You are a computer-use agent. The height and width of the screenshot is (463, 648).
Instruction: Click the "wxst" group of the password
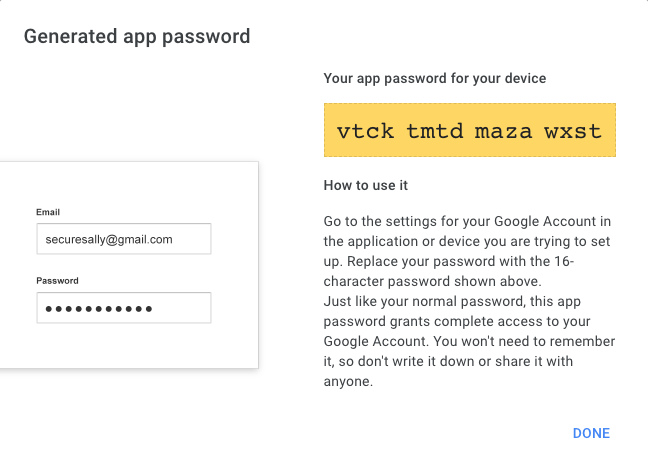click(x=573, y=132)
